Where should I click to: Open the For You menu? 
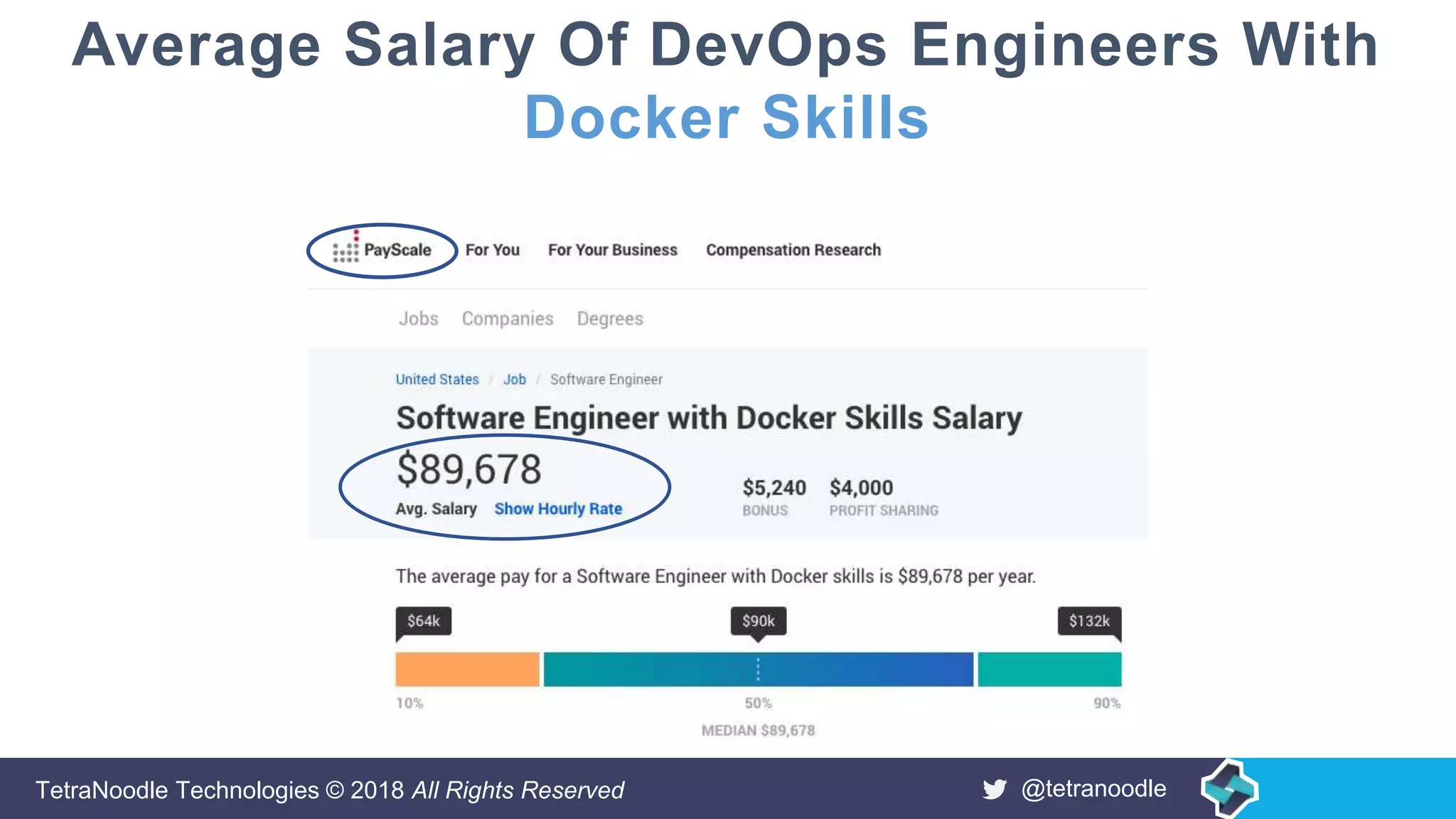tap(492, 250)
